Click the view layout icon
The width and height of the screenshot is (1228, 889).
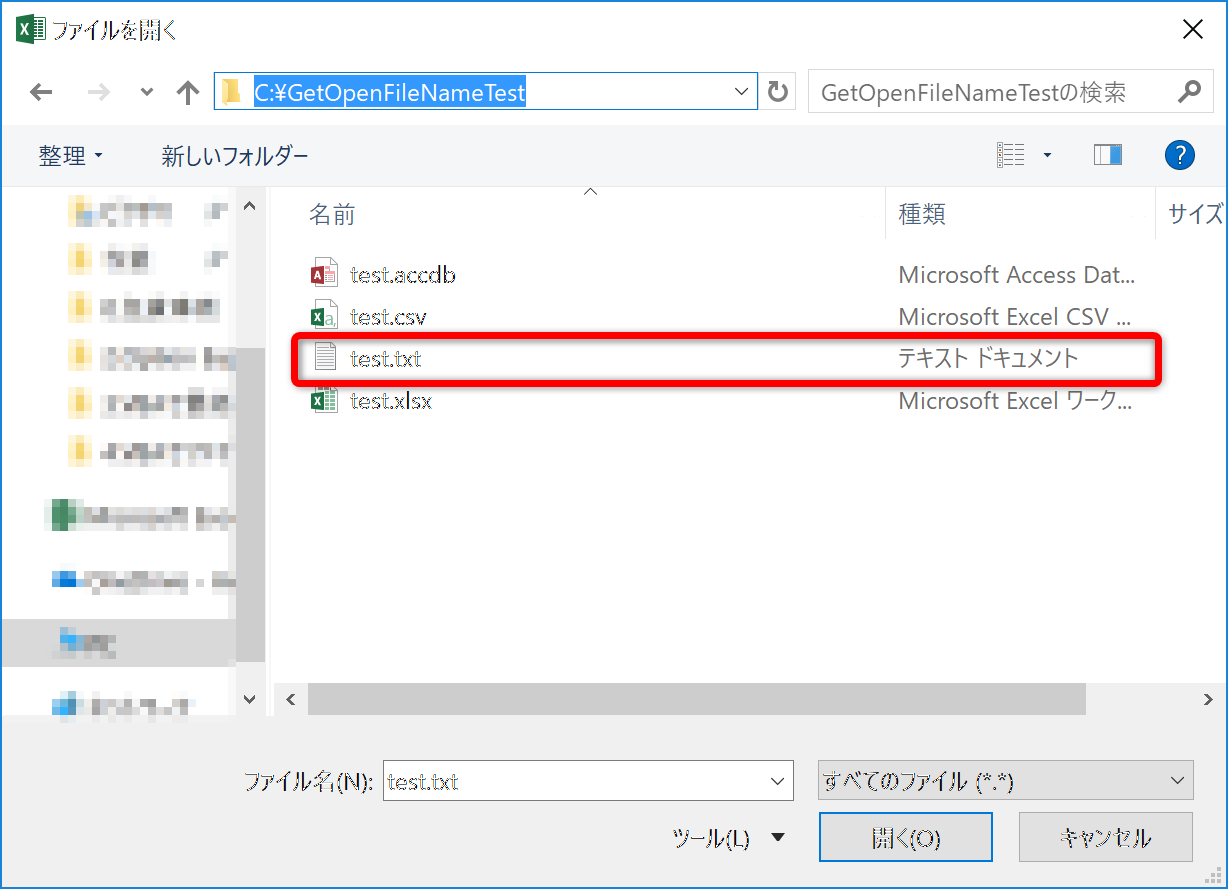point(1011,155)
